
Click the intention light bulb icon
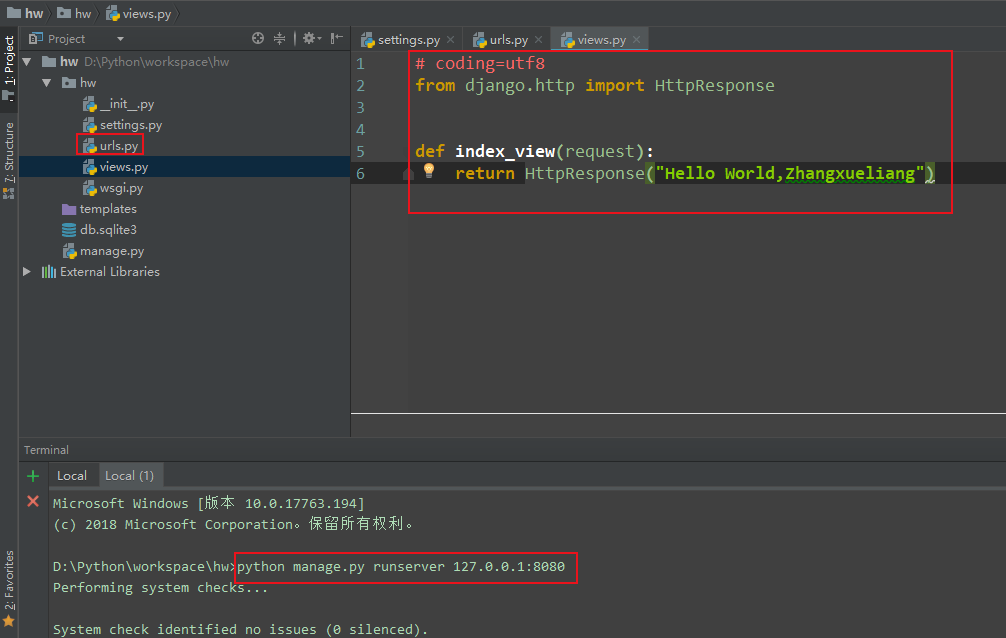(x=429, y=170)
